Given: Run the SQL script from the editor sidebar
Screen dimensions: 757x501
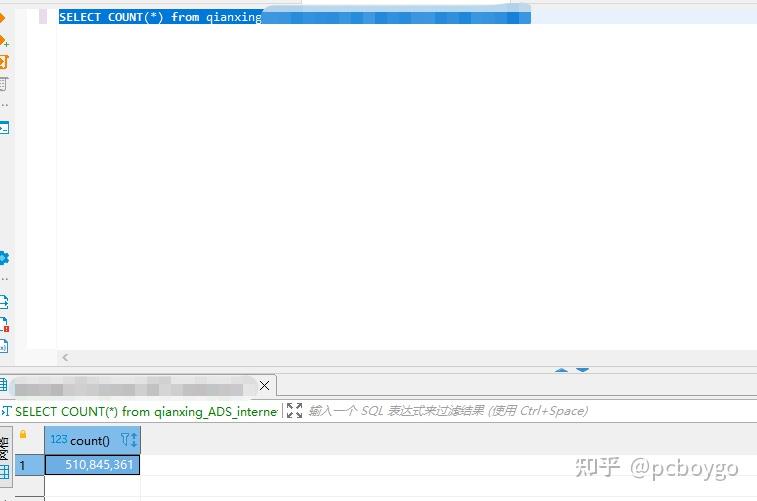Looking at the screenshot, I should tap(3, 62).
